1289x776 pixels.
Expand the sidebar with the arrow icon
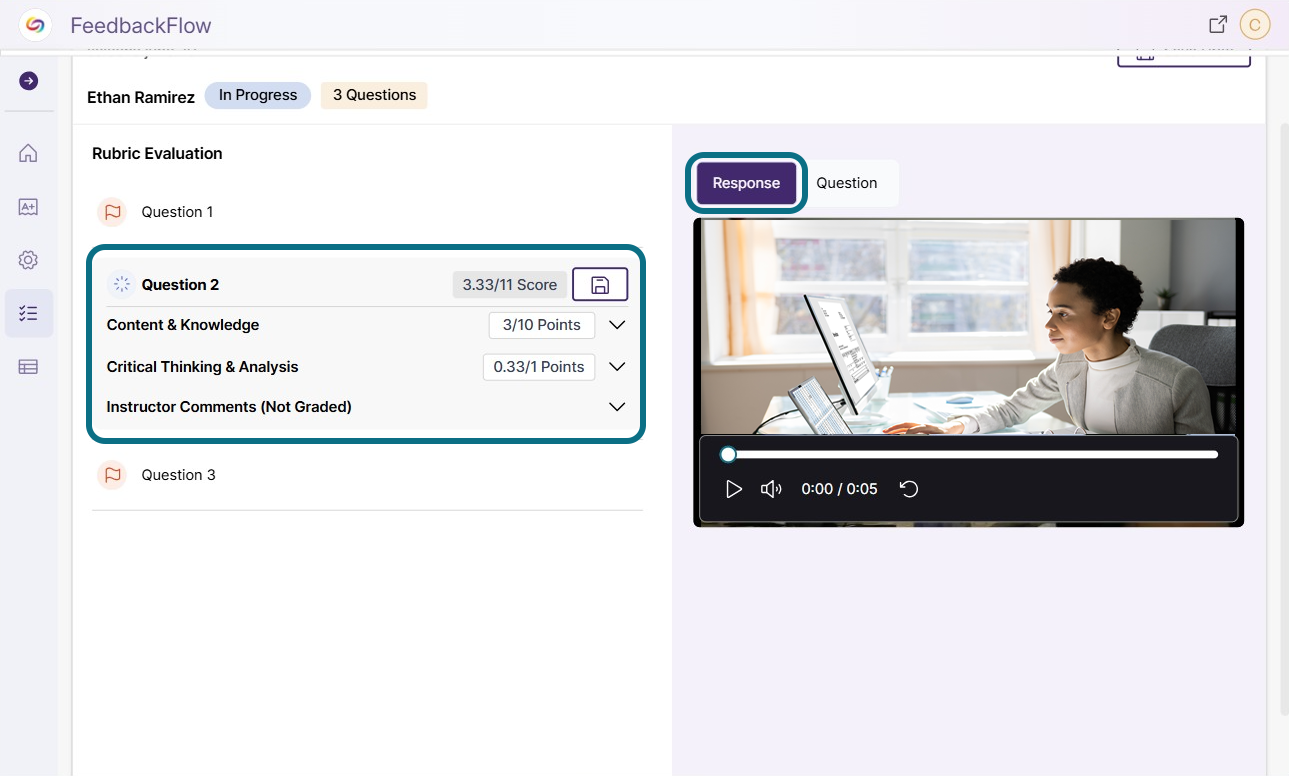[28, 81]
